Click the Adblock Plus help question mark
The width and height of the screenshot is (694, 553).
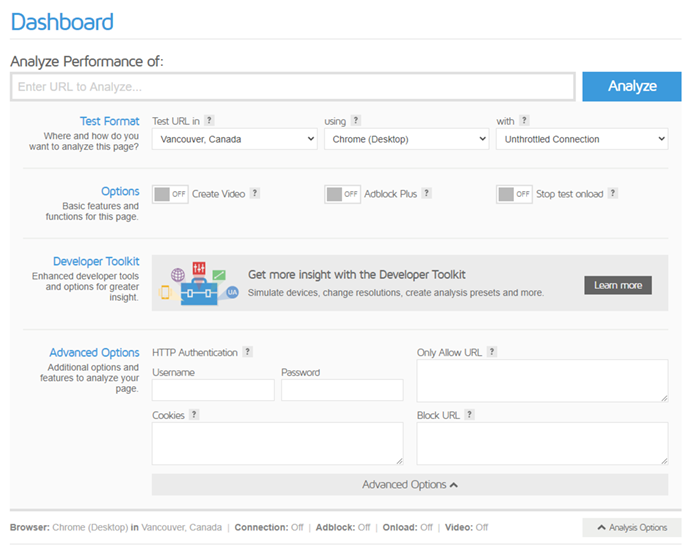coord(426,193)
